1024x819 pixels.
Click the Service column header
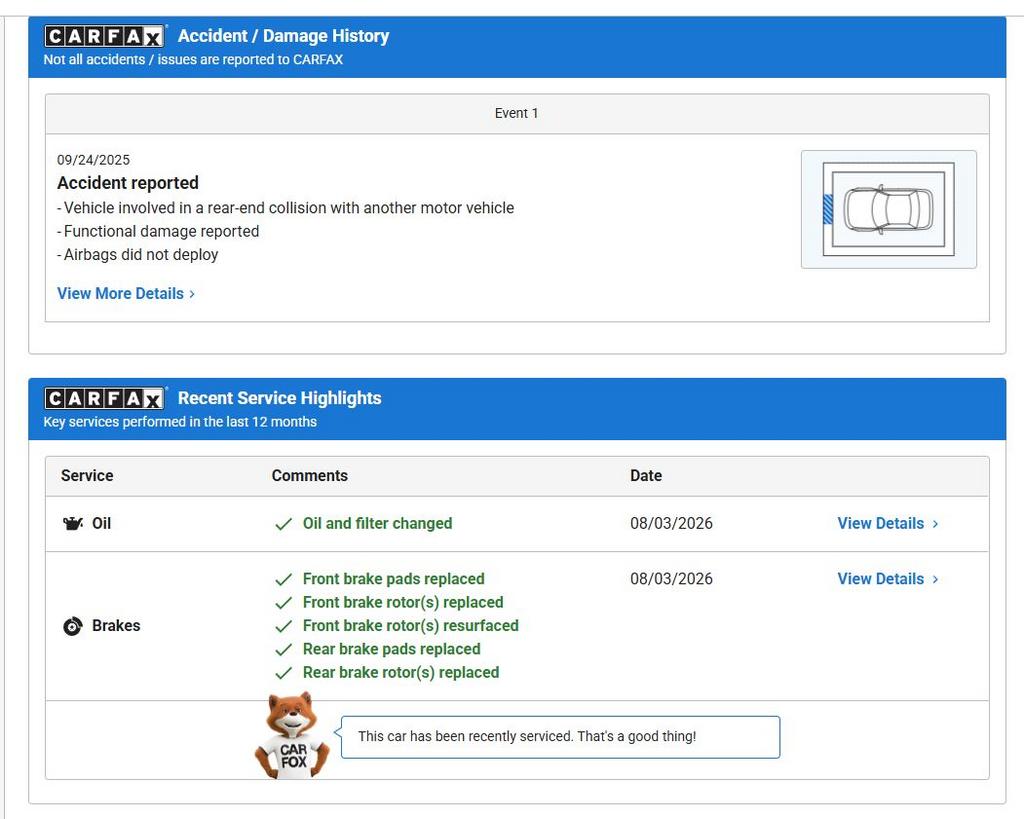(87, 475)
